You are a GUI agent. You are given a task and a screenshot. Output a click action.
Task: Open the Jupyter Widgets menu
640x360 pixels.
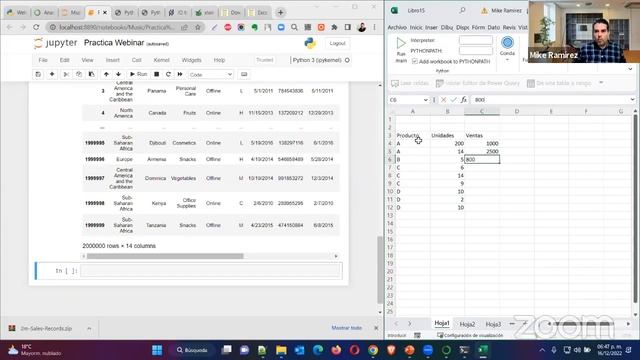[191, 60]
